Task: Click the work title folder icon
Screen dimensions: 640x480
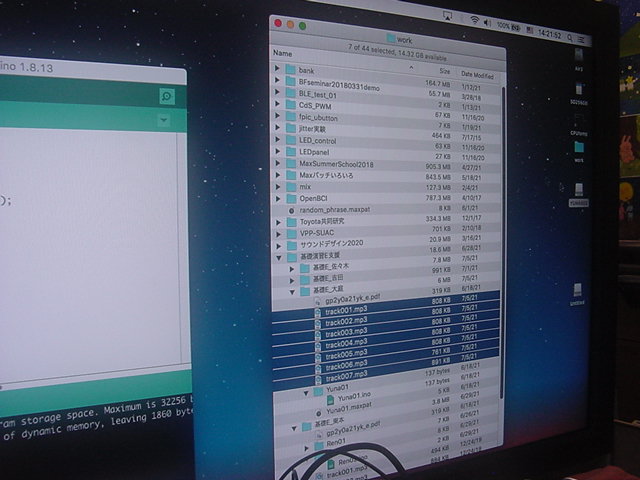Action: point(391,38)
